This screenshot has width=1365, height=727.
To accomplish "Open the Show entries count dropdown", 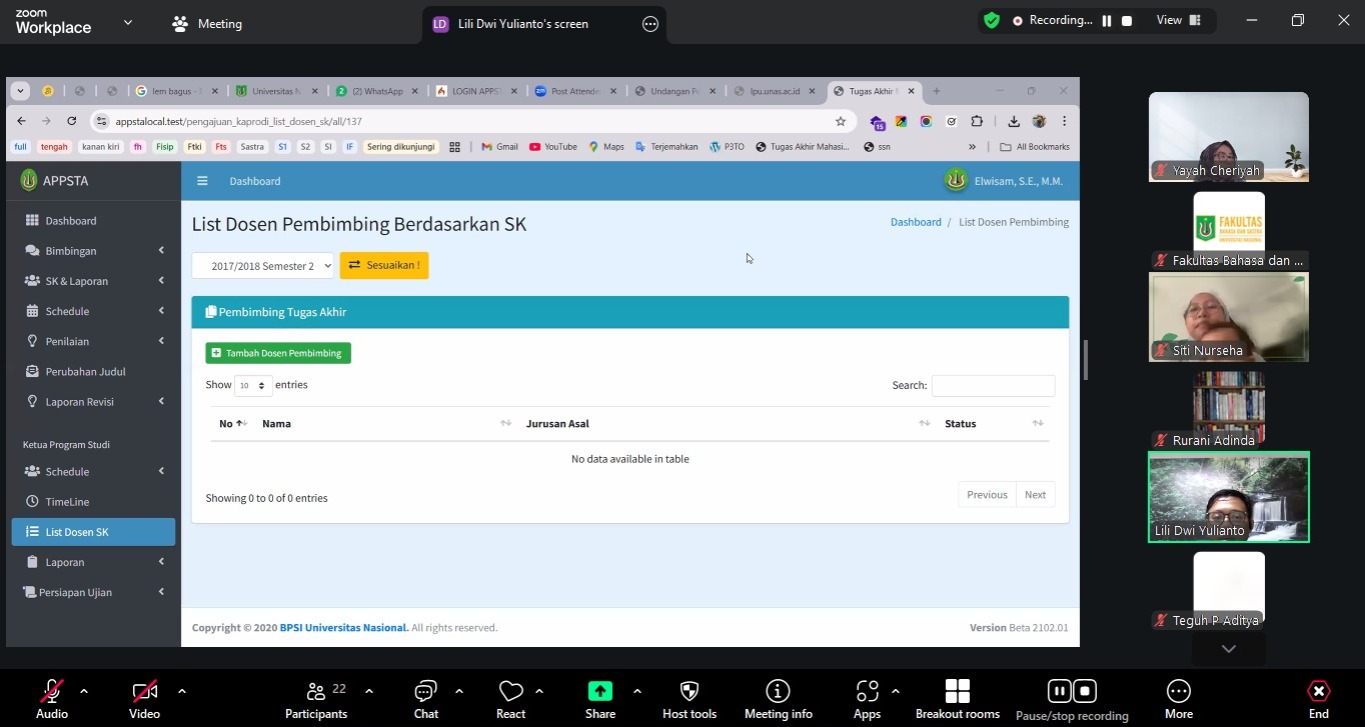I will [253, 385].
